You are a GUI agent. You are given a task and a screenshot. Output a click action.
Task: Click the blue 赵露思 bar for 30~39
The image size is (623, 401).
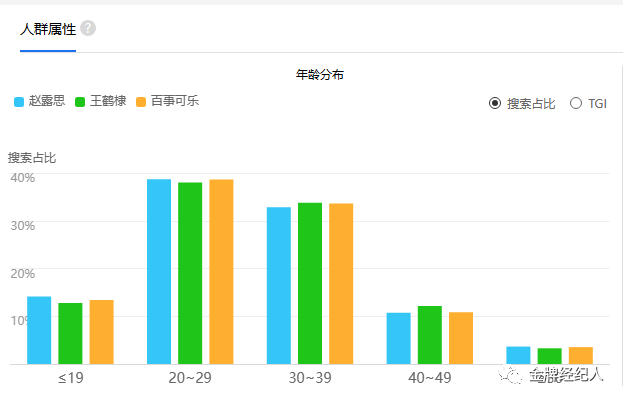coord(279,286)
